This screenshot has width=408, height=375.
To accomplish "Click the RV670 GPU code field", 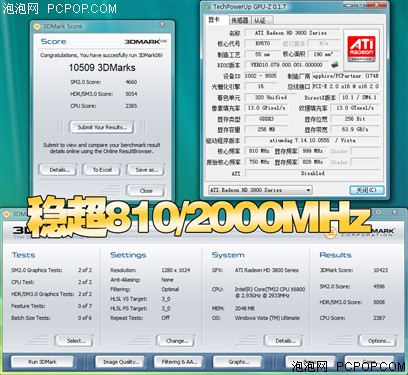I will click(x=262, y=44).
